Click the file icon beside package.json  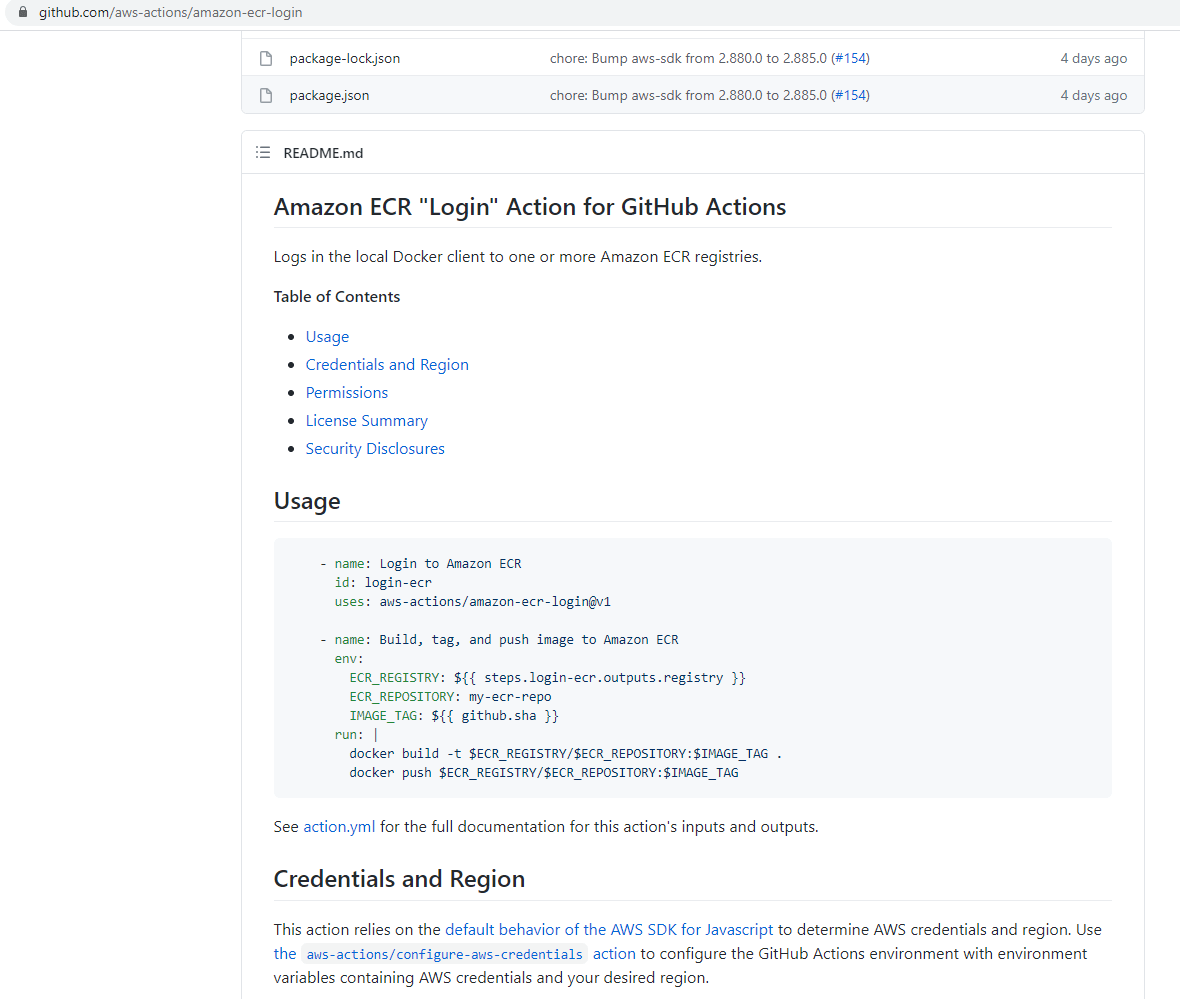(x=265, y=94)
